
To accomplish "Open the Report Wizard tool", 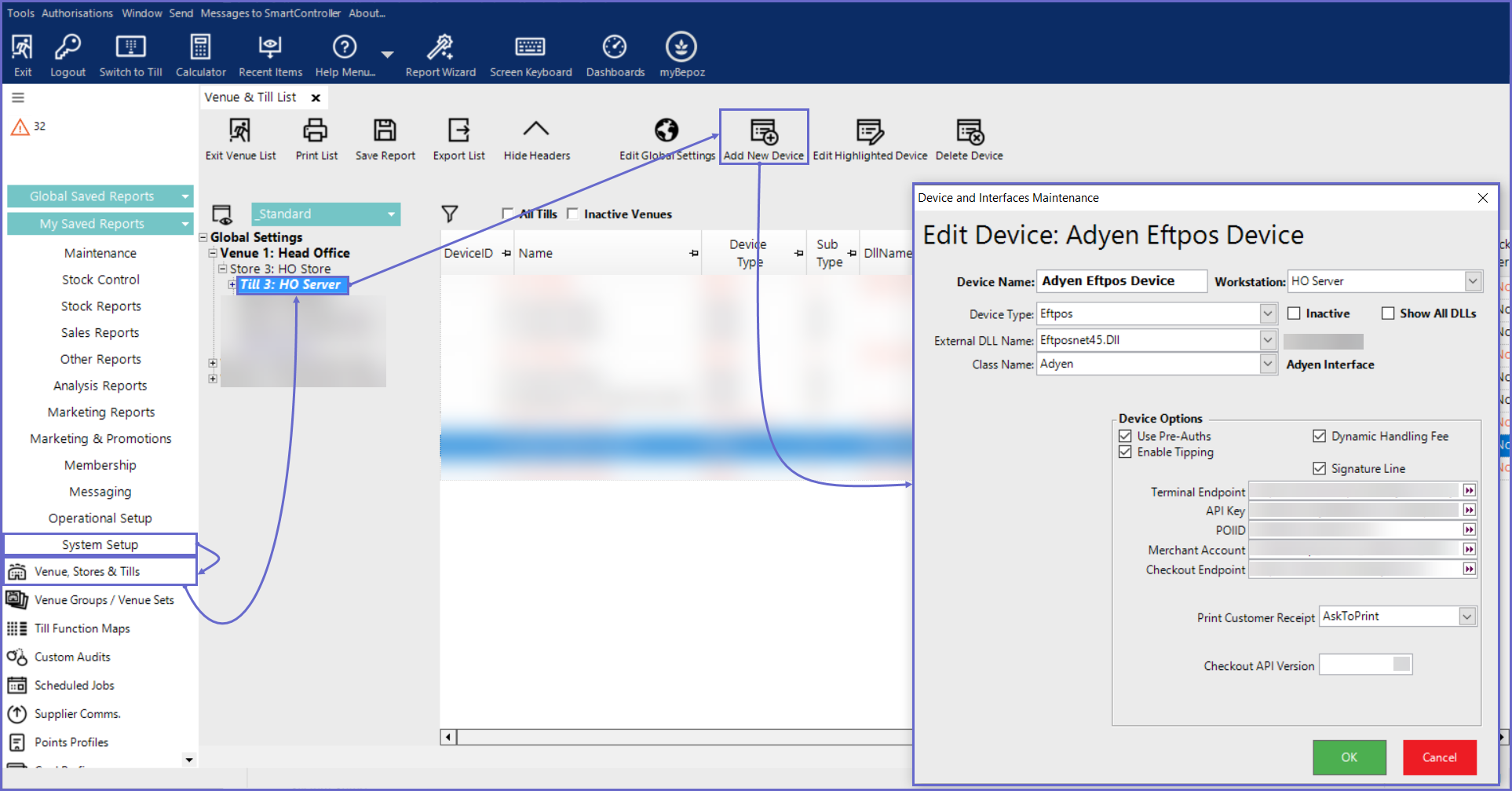I will [x=440, y=48].
